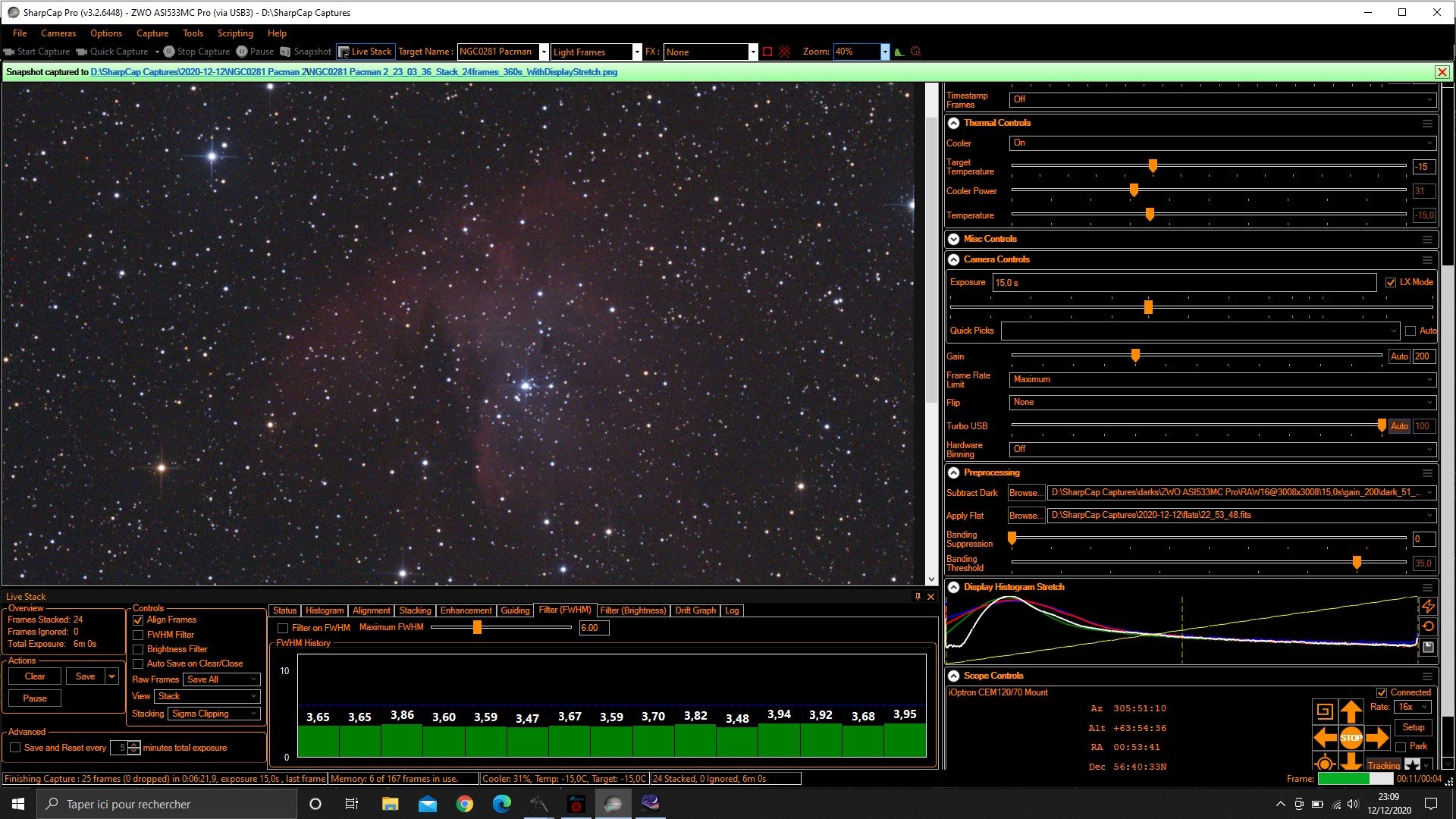The height and width of the screenshot is (819, 1456).
Task: Open the mount Setup button
Action: pyautogui.click(x=1413, y=727)
